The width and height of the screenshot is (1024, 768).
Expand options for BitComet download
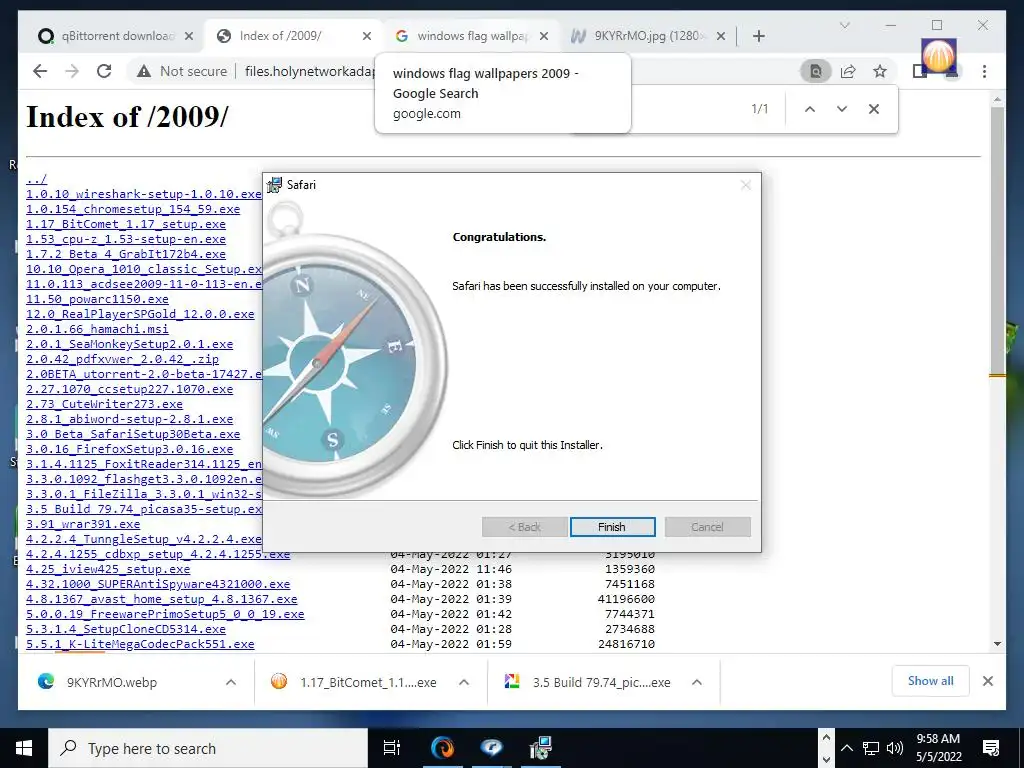(464, 682)
